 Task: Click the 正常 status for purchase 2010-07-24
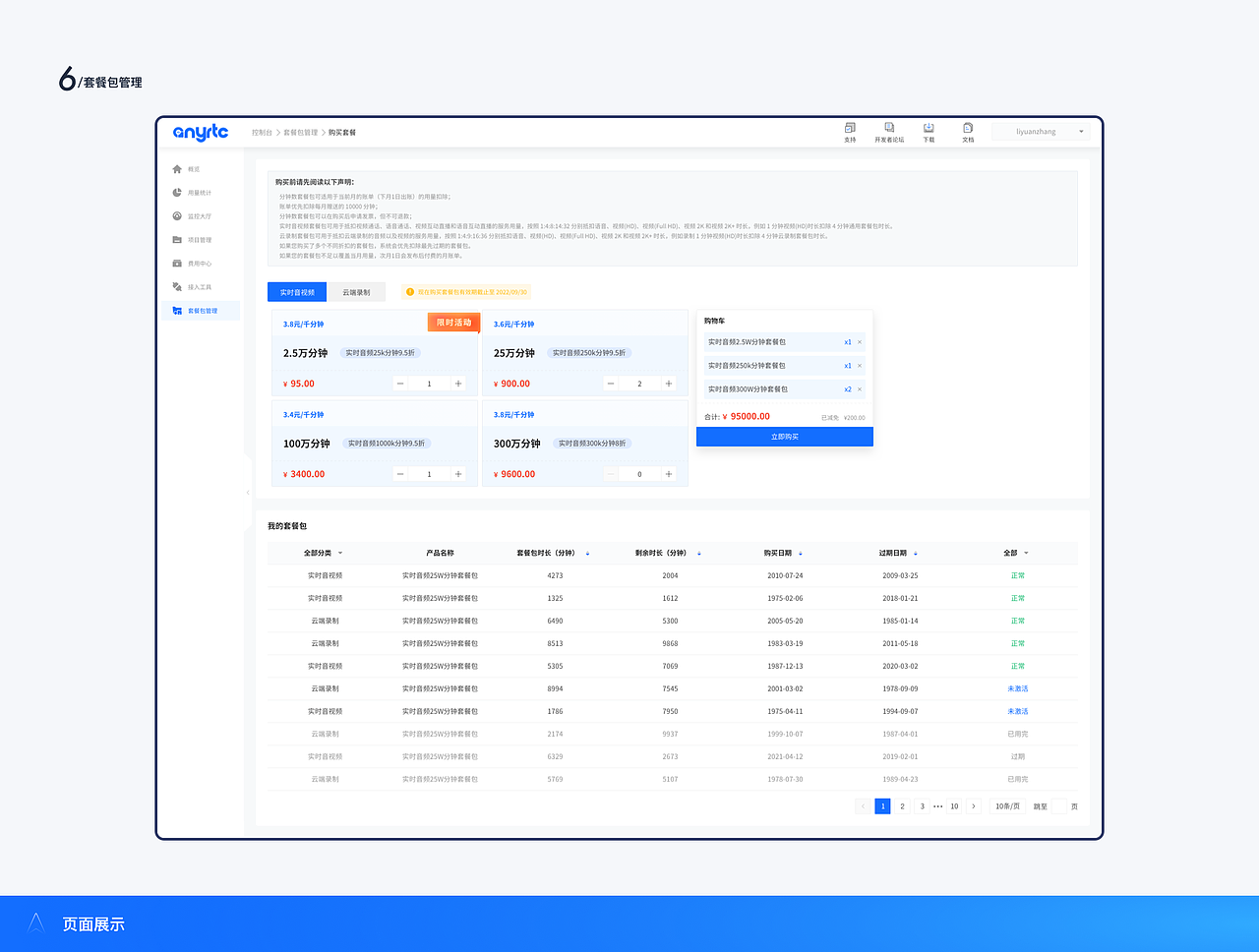(x=1017, y=576)
